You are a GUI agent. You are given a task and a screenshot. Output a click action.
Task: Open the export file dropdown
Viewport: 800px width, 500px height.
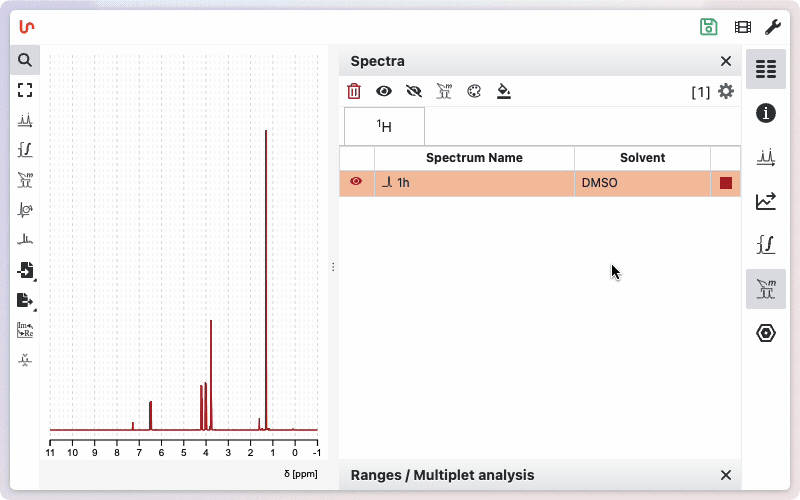[25, 300]
